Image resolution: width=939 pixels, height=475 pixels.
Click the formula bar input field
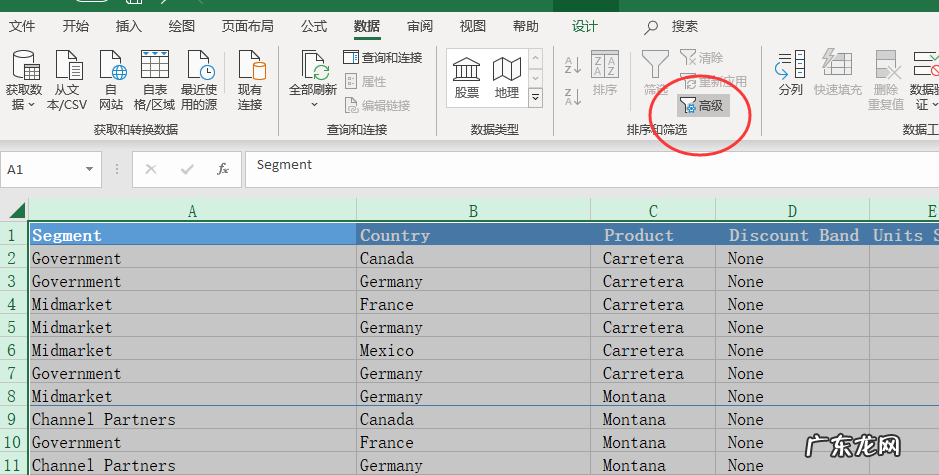(x=590, y=168)
